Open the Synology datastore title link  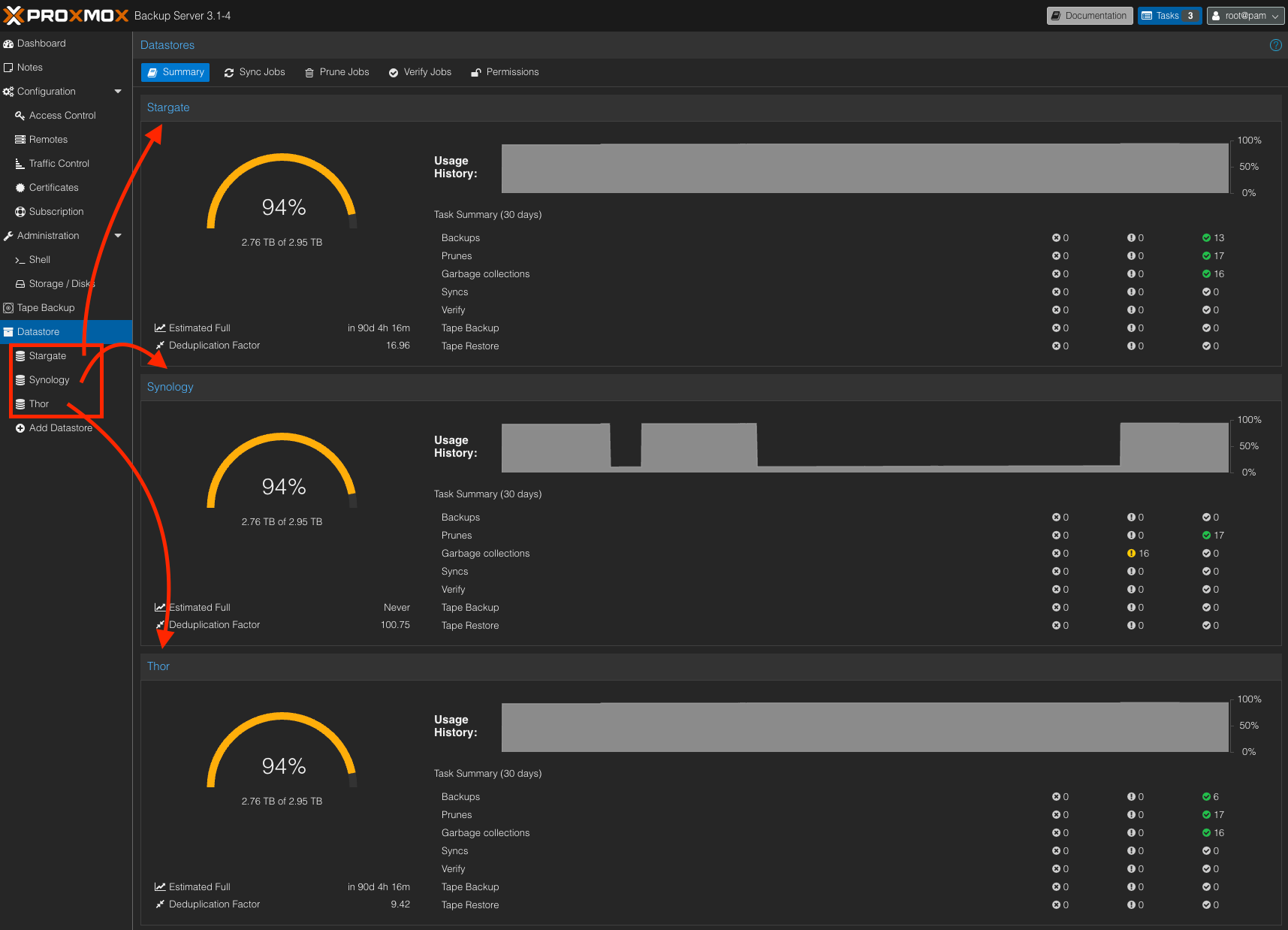[x=170, y=387]
